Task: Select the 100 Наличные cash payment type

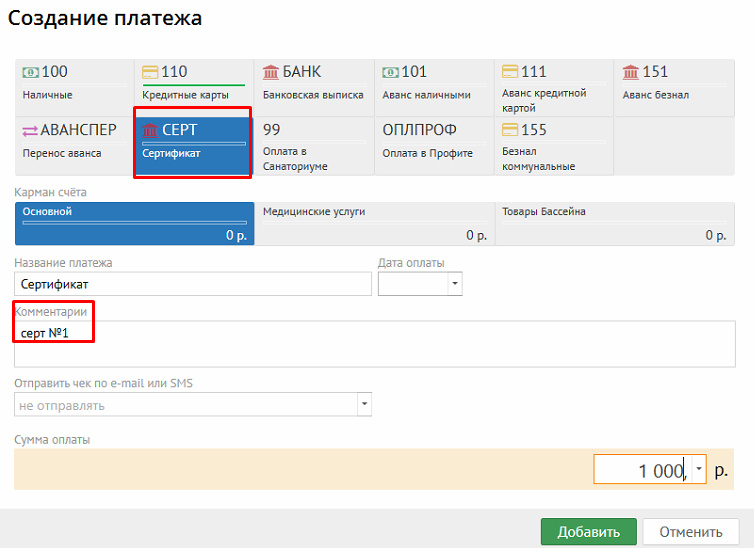Action: point(74,83)
